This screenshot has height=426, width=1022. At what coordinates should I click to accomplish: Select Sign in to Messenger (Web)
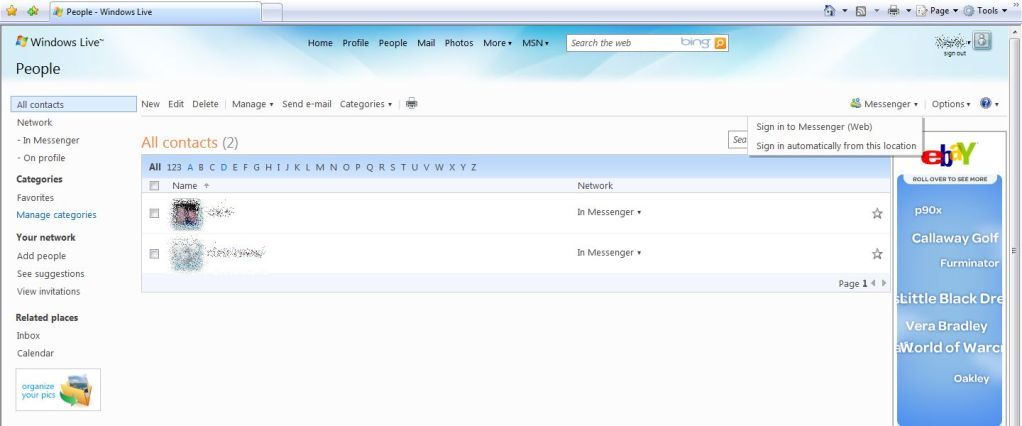814,126
